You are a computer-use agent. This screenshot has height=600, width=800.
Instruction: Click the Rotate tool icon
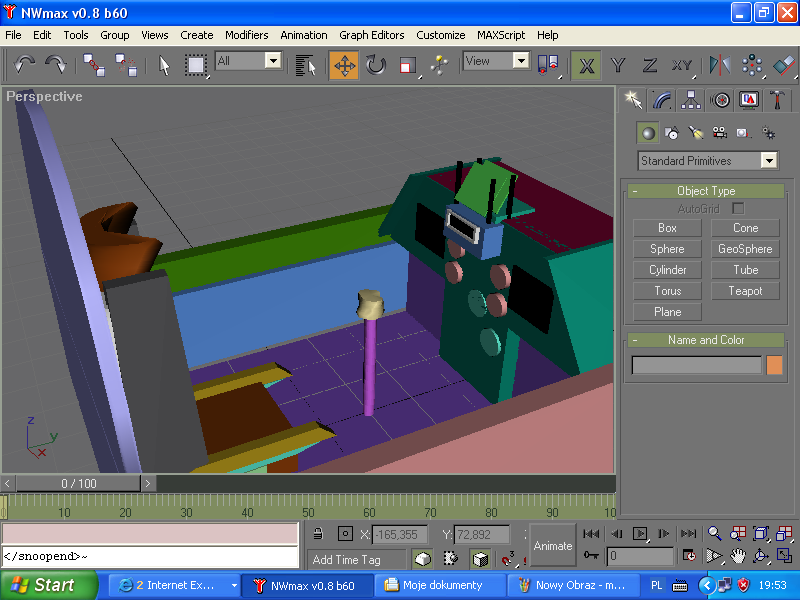376,65
